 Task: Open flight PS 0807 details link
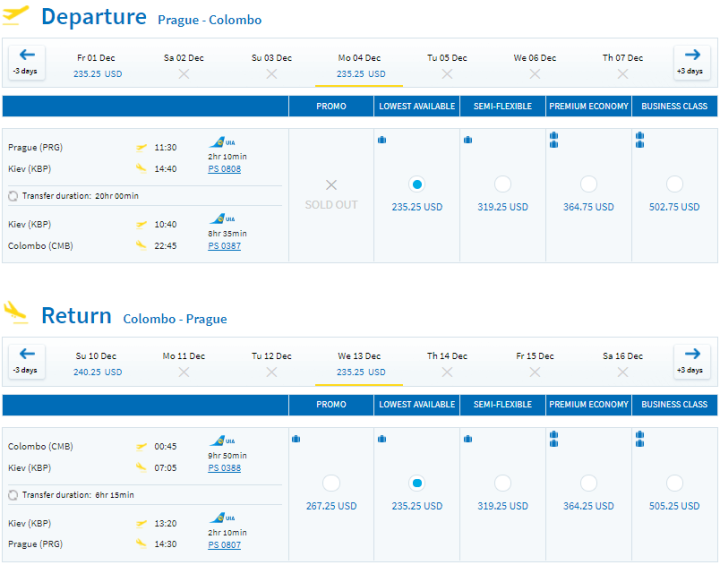click(x=224, y=545)
